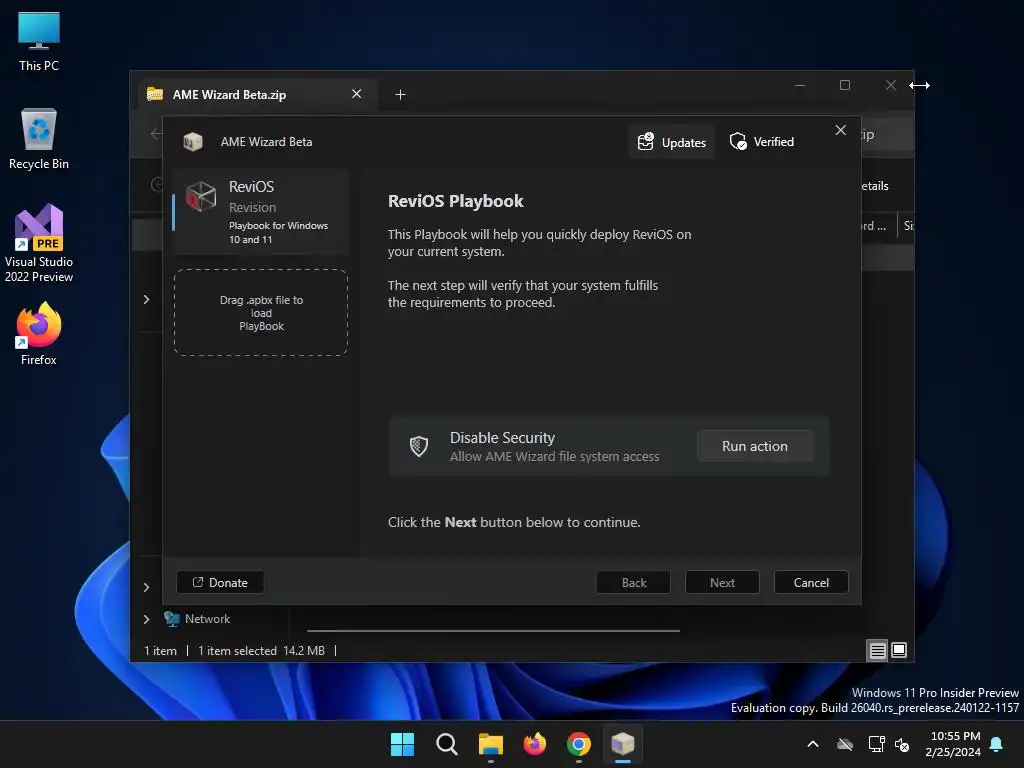Click the Disable Security shield icon

click(419, 446)
